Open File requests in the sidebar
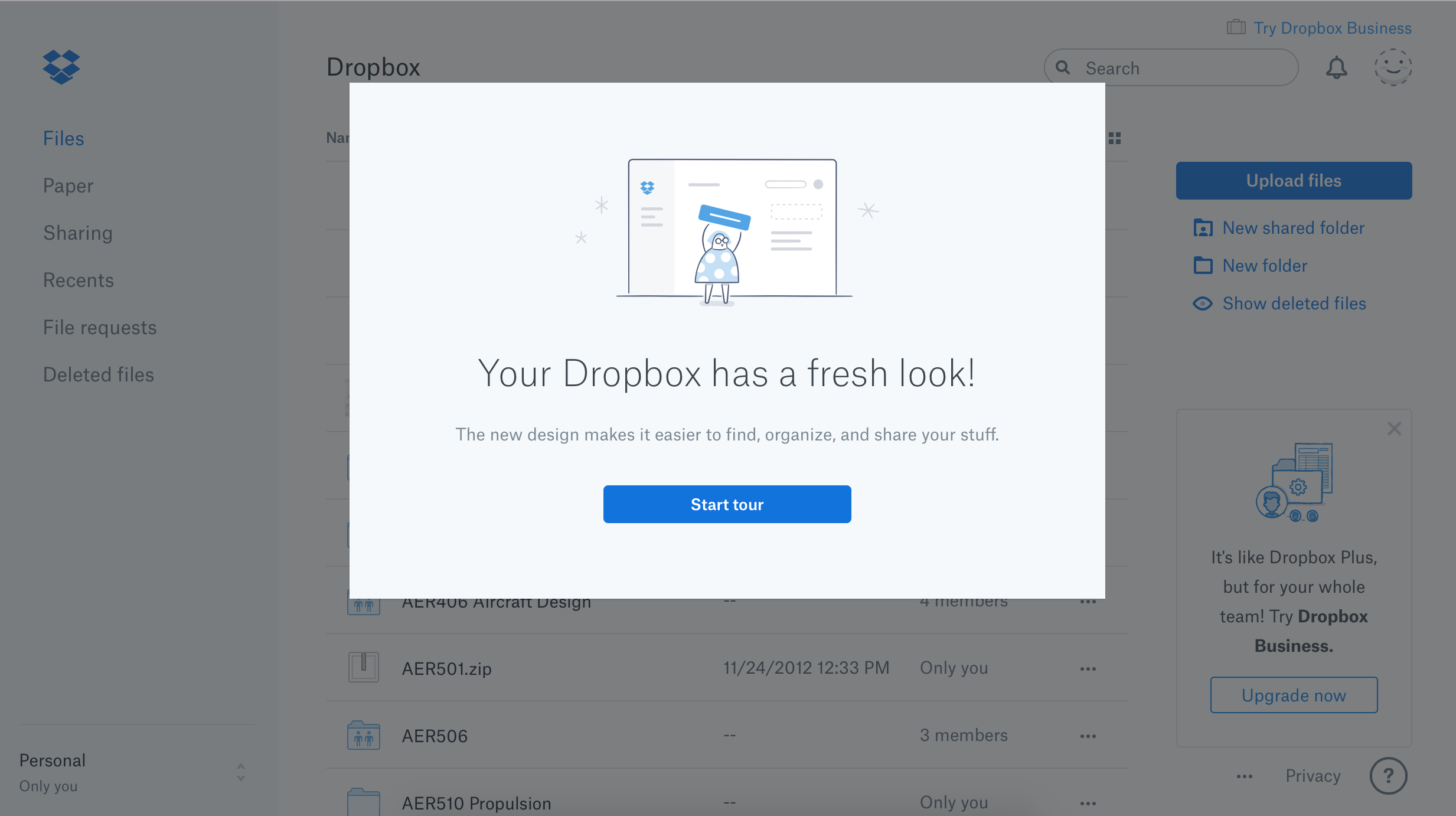Screen dimensions: 1456x816 (x=100, y=328)
